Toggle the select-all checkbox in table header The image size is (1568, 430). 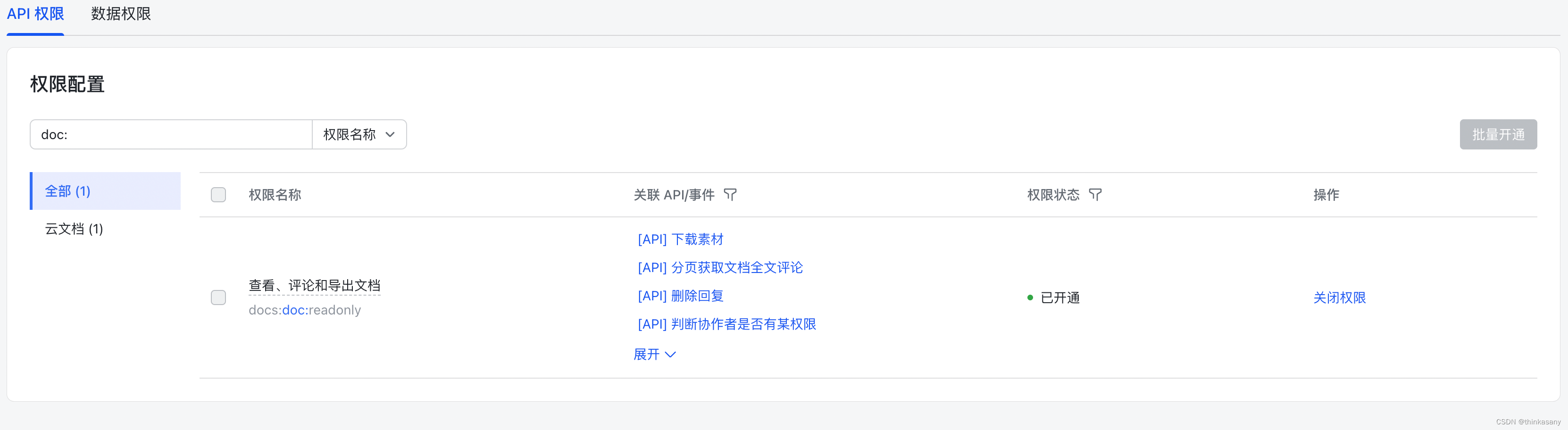[218, 195]
